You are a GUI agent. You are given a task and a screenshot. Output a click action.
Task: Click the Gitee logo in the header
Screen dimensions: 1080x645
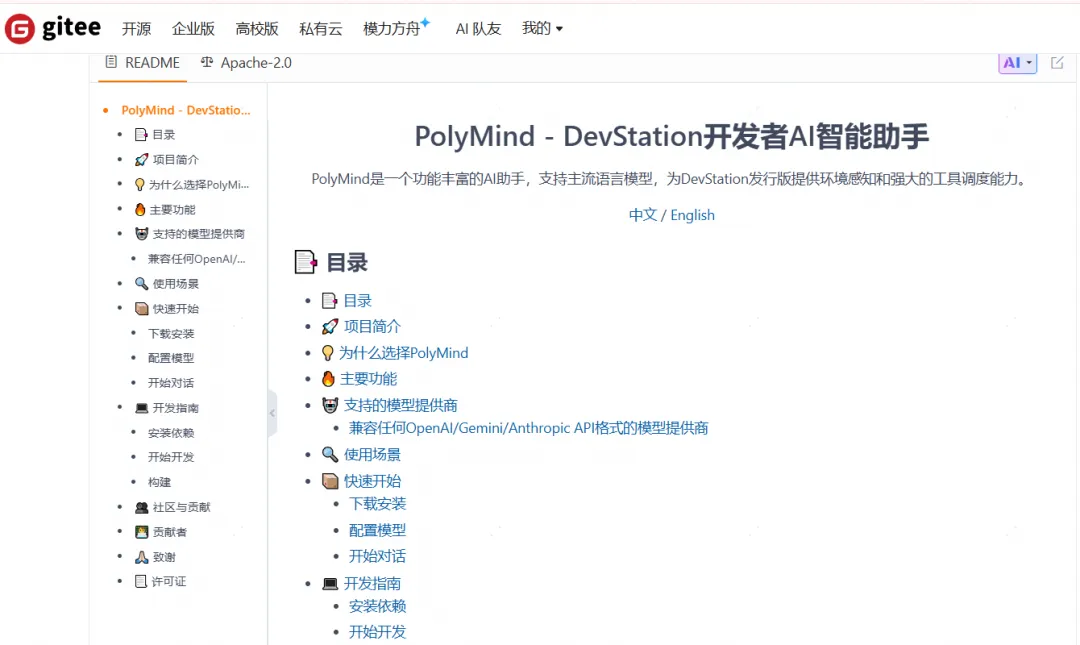(x=53, y=29)
